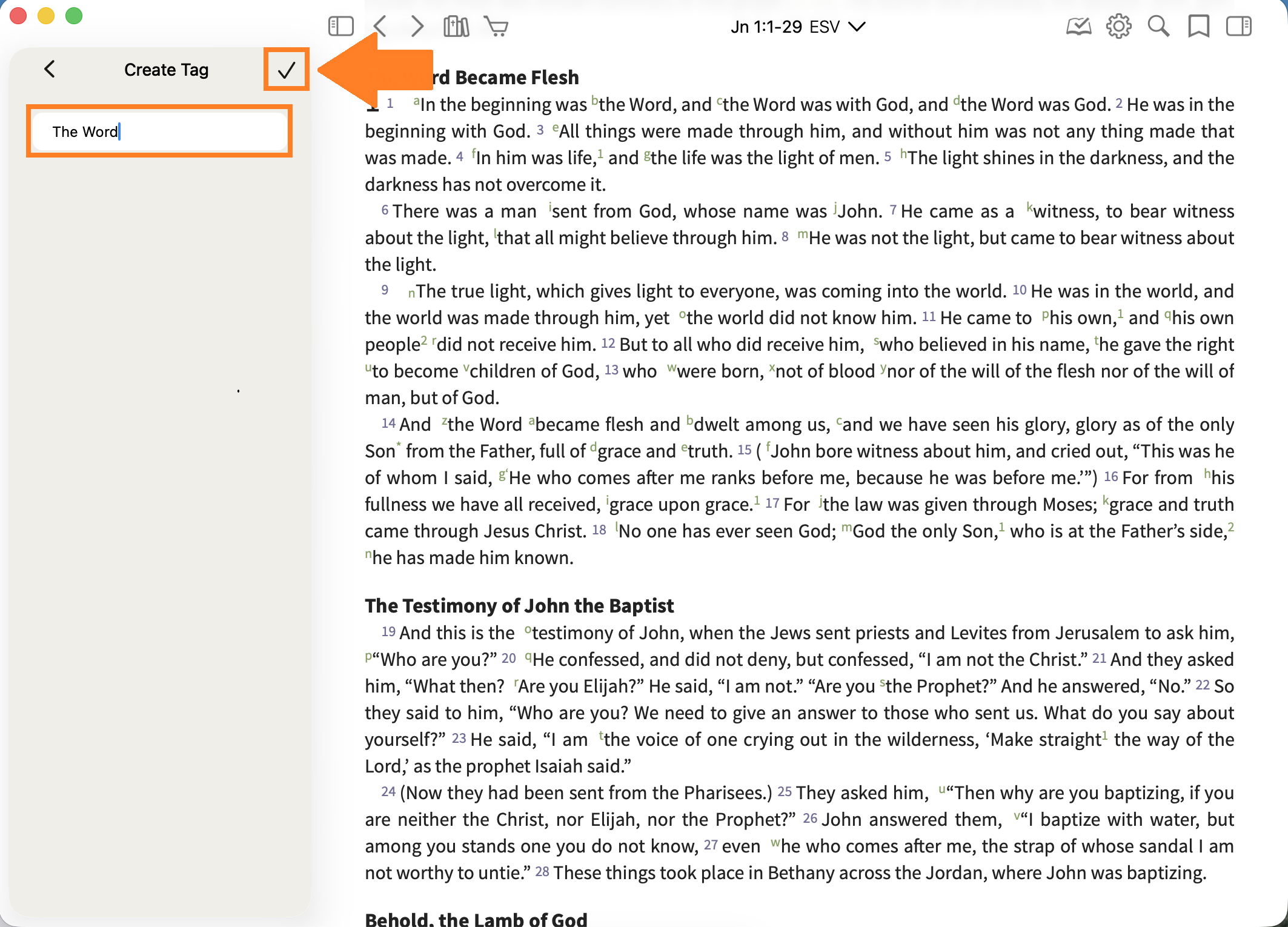
Task: Click verse number 24 before Now they had been sent
Action: [388, 792]
